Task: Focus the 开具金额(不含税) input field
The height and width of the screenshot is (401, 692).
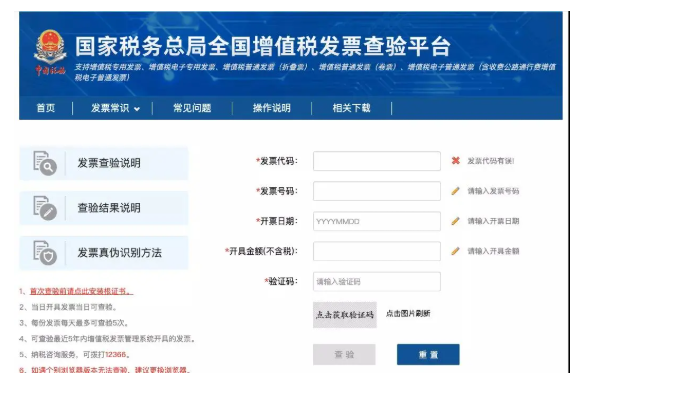Action: [x=377, y=251]
